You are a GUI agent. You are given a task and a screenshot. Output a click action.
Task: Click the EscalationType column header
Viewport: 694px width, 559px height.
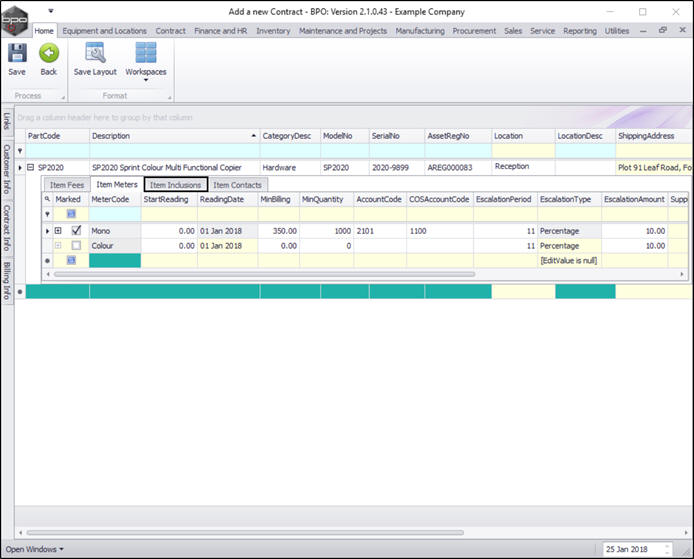click(569, 200)
